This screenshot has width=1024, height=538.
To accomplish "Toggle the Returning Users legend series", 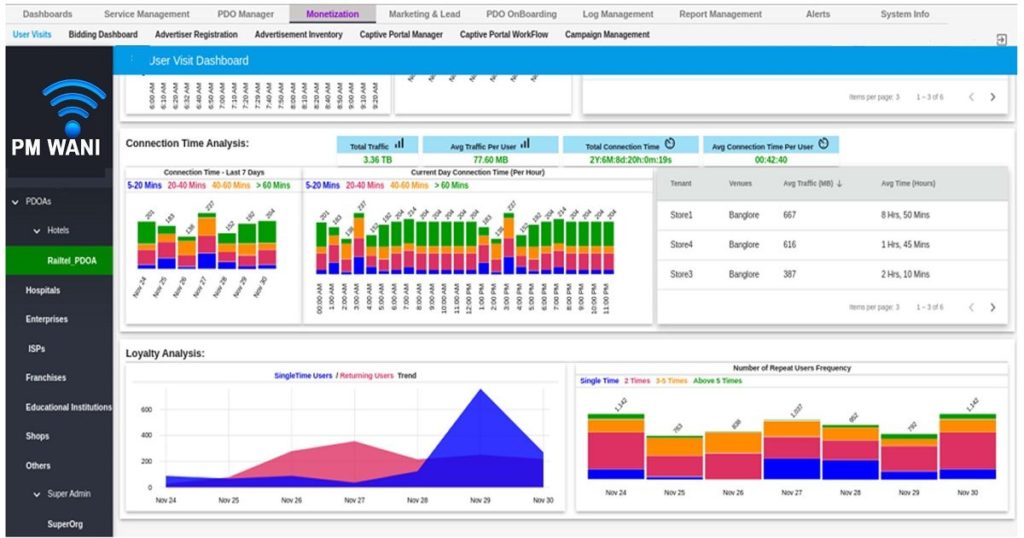I will [366, 376].
